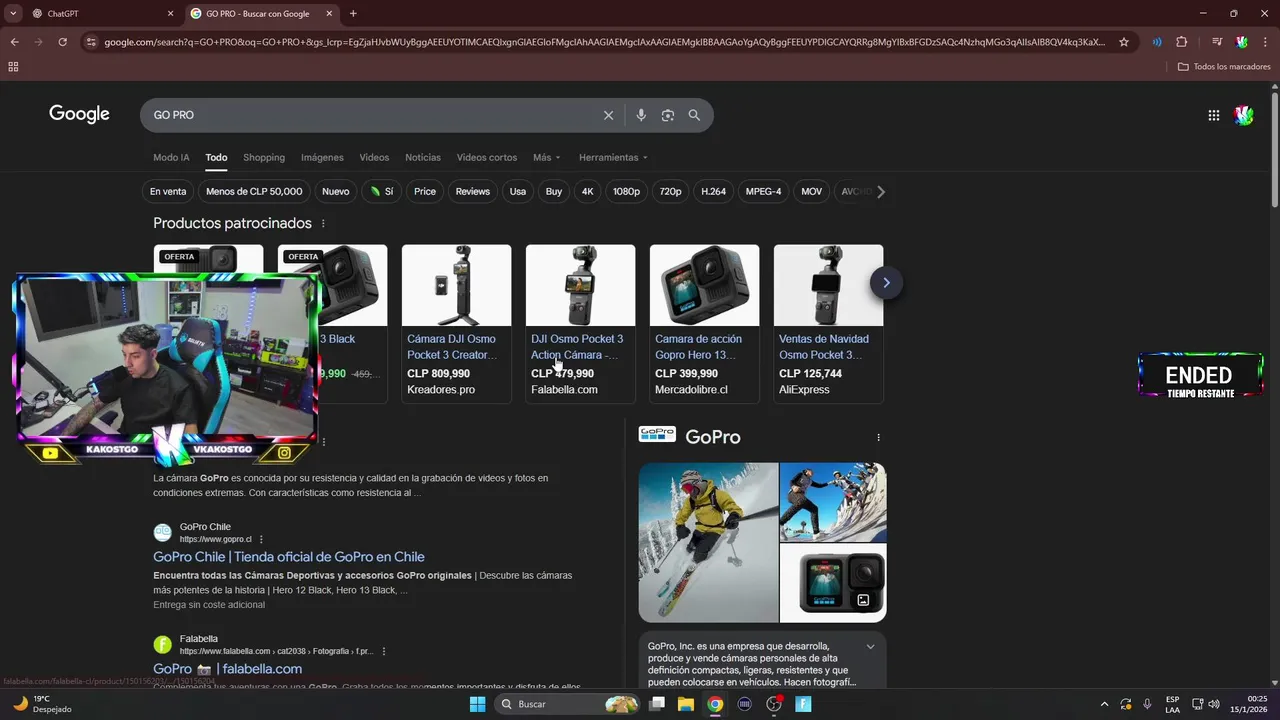
Task: Switch to Videos cortos tab
Action: (x=487, y=158)
